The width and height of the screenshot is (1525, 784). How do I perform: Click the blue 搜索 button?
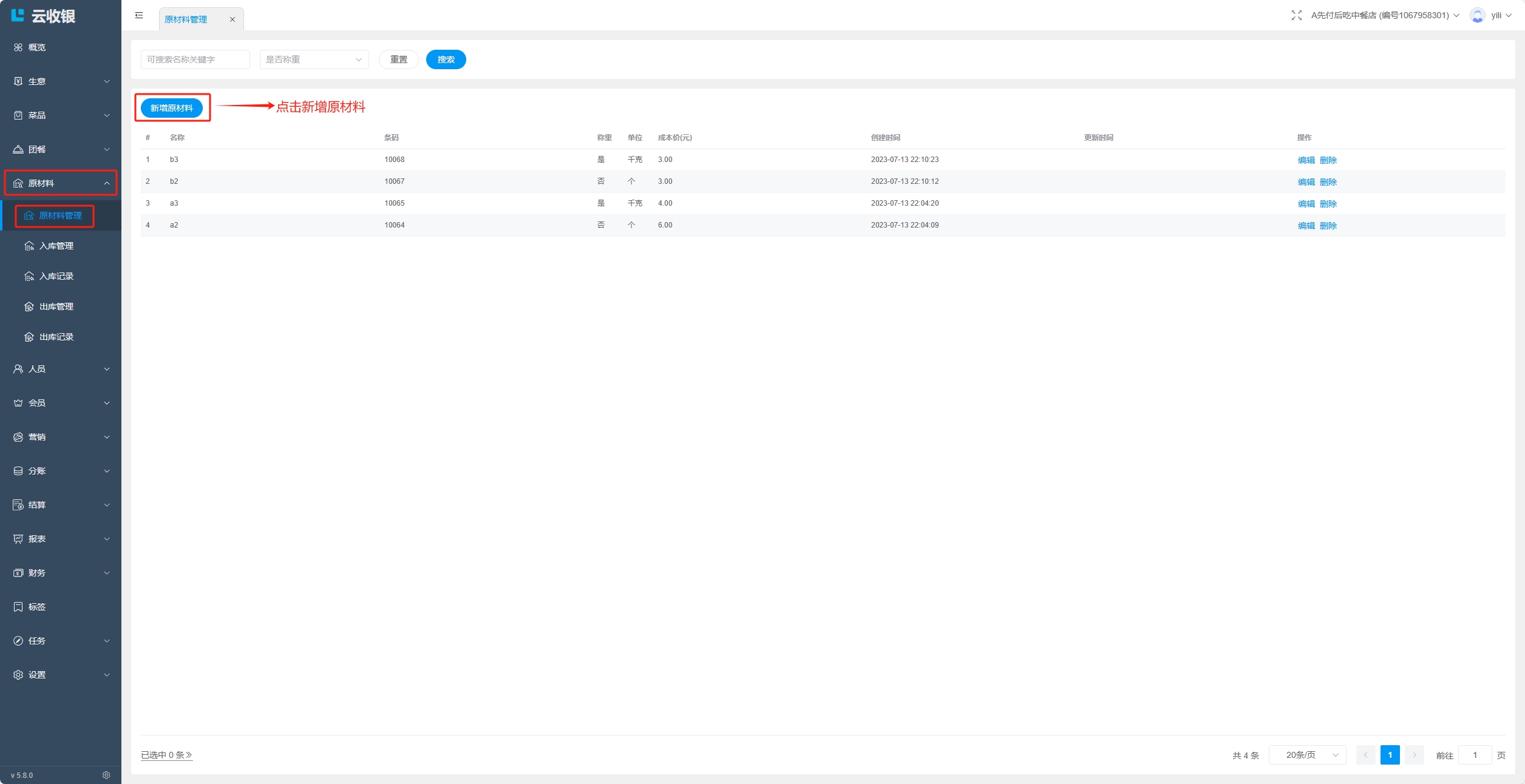point(446,59)
